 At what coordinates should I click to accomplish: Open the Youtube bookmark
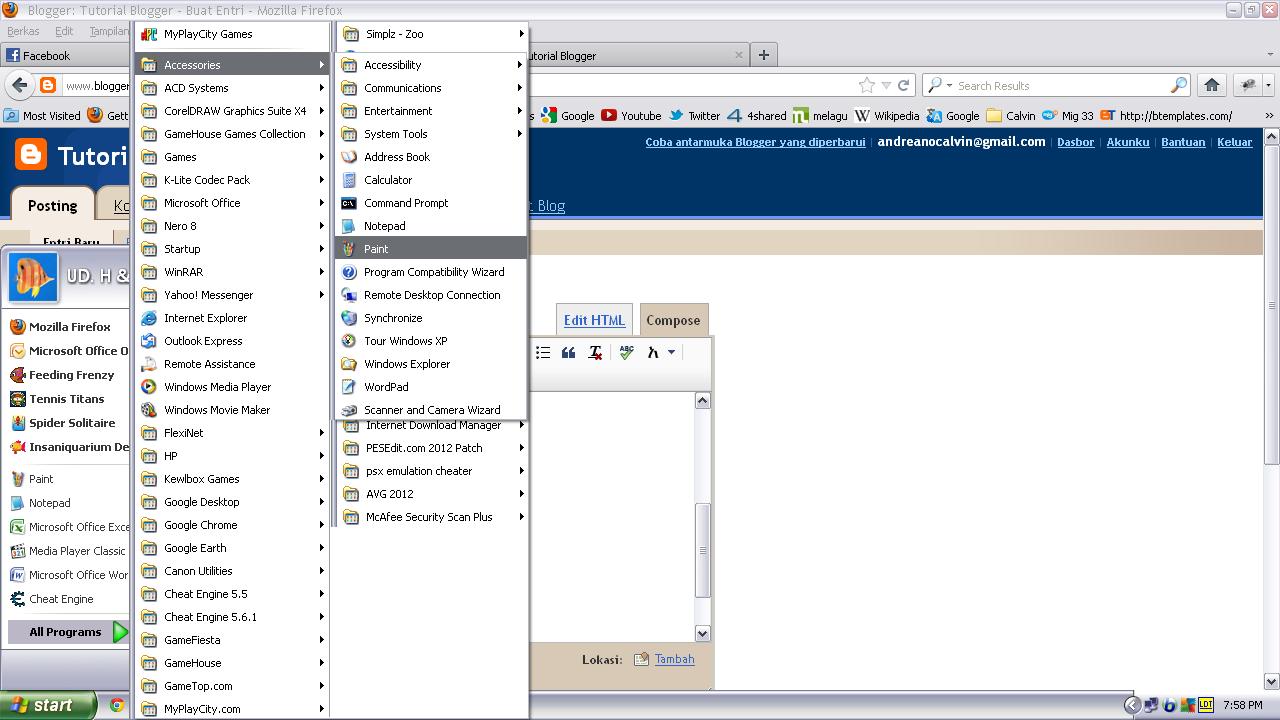[631, 116]
